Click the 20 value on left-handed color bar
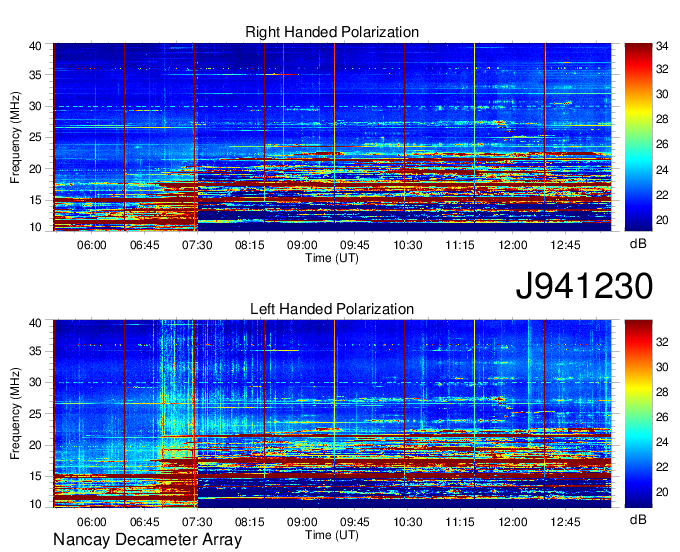The width and height of the screenshot is (680, 552). coord(662,492)
